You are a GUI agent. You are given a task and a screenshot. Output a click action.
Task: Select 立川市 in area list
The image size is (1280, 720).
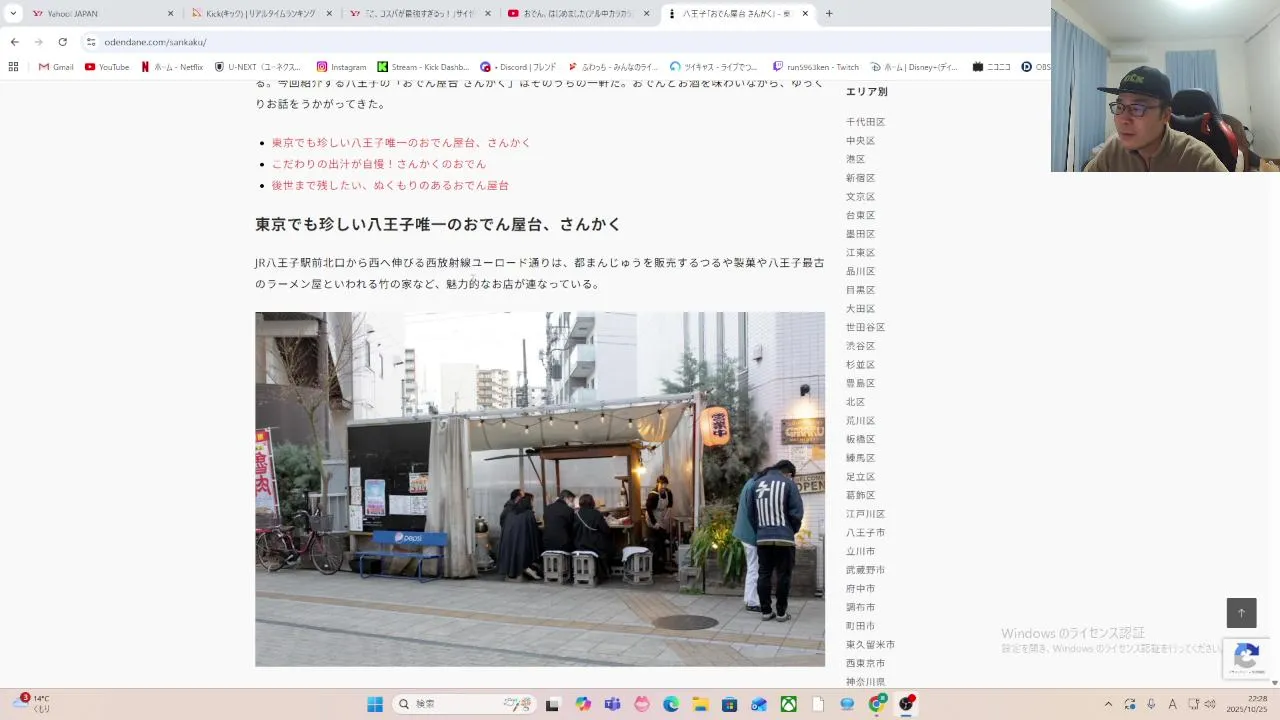860,551
